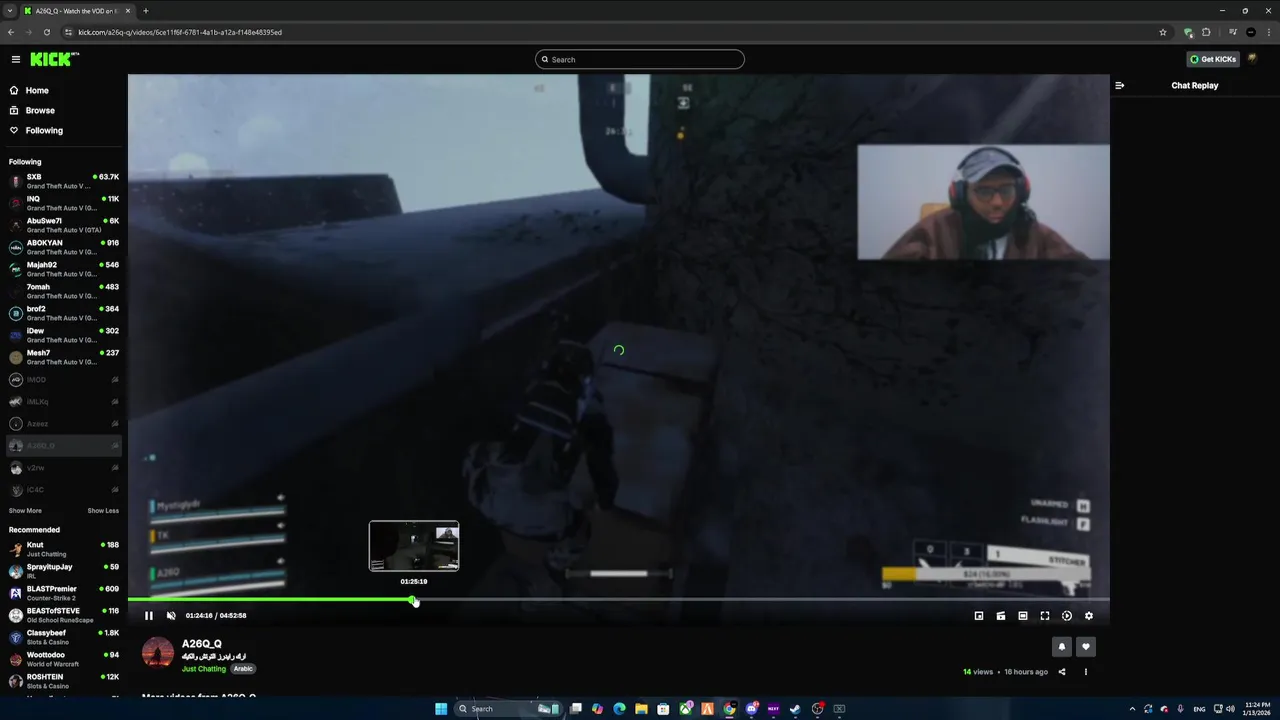Close the A26Q_Q VOD browser tab
The width and height of the screenshot is (1280, 720).
[128, 11]
